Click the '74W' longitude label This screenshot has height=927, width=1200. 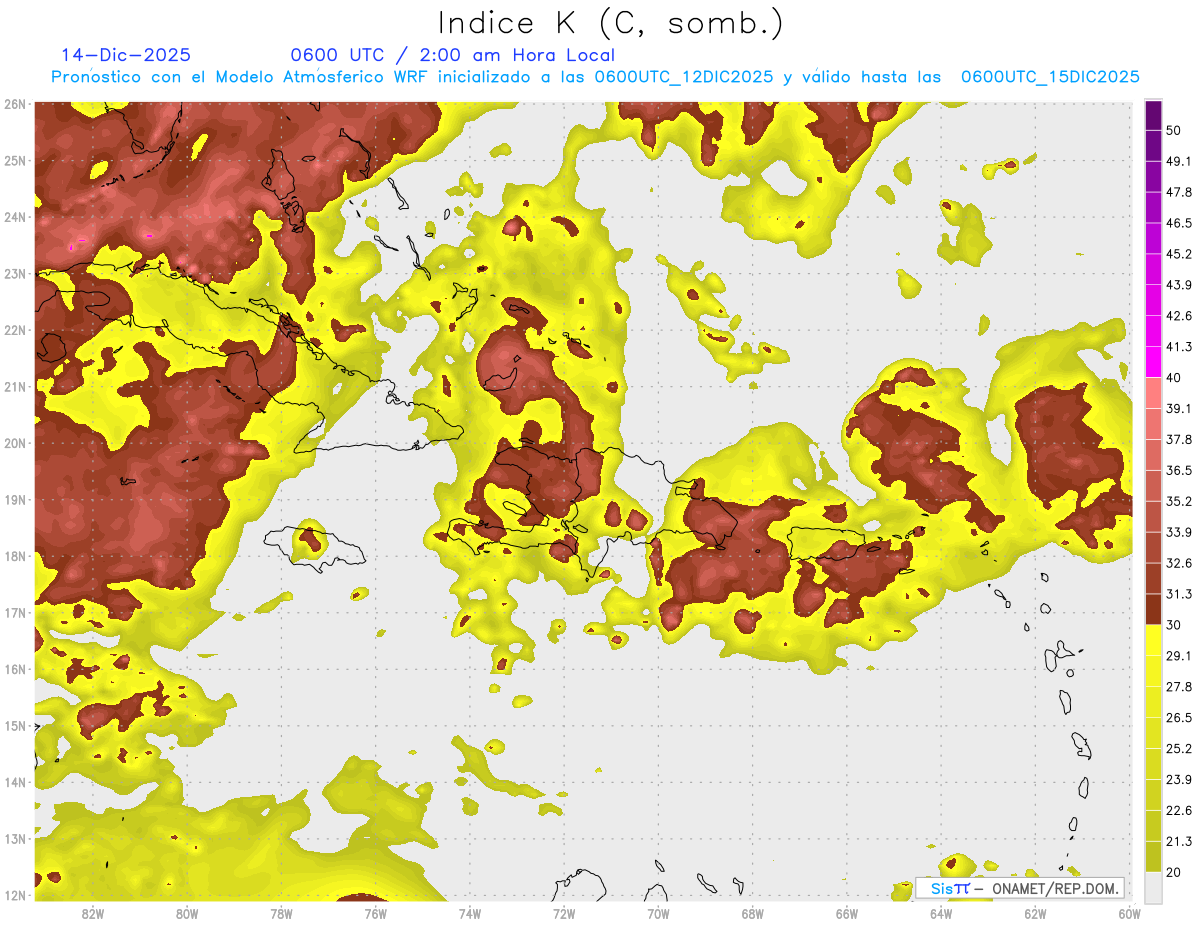coord(470,913)
